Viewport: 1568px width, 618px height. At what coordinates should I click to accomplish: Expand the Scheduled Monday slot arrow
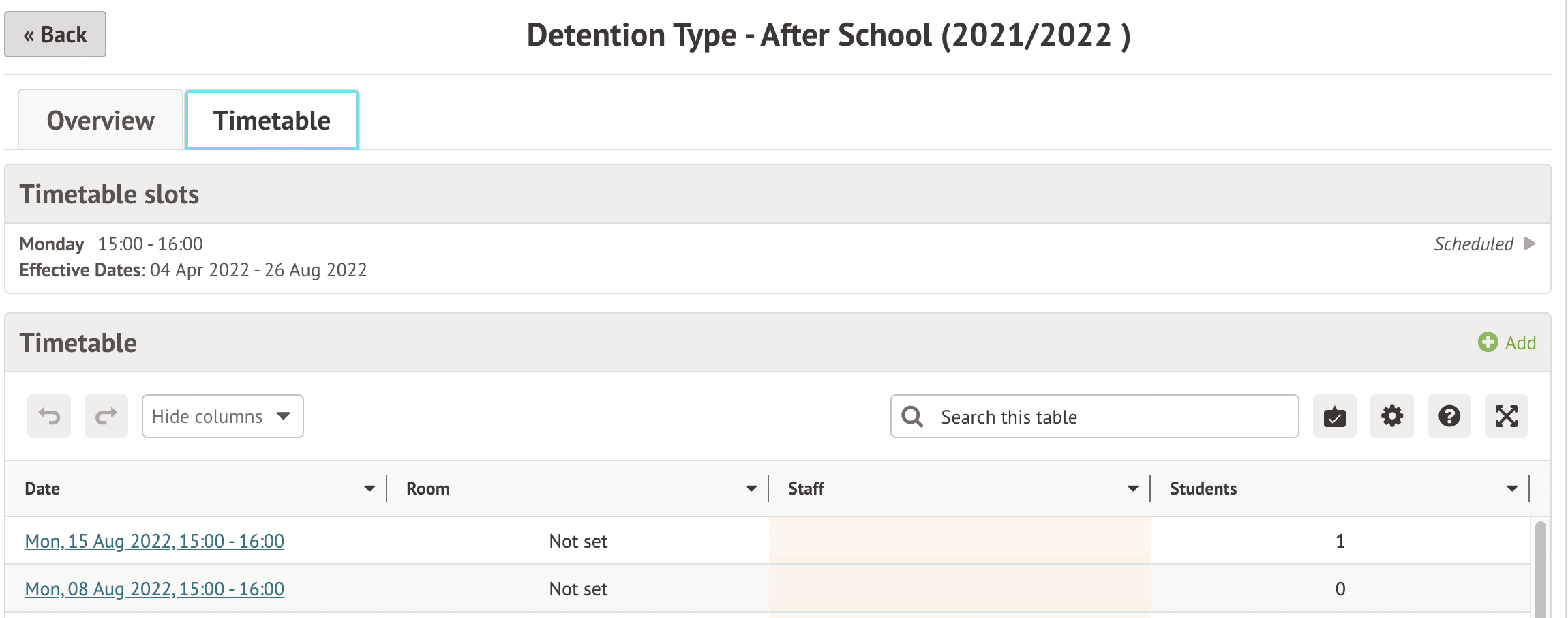[x=1530, y=244]
